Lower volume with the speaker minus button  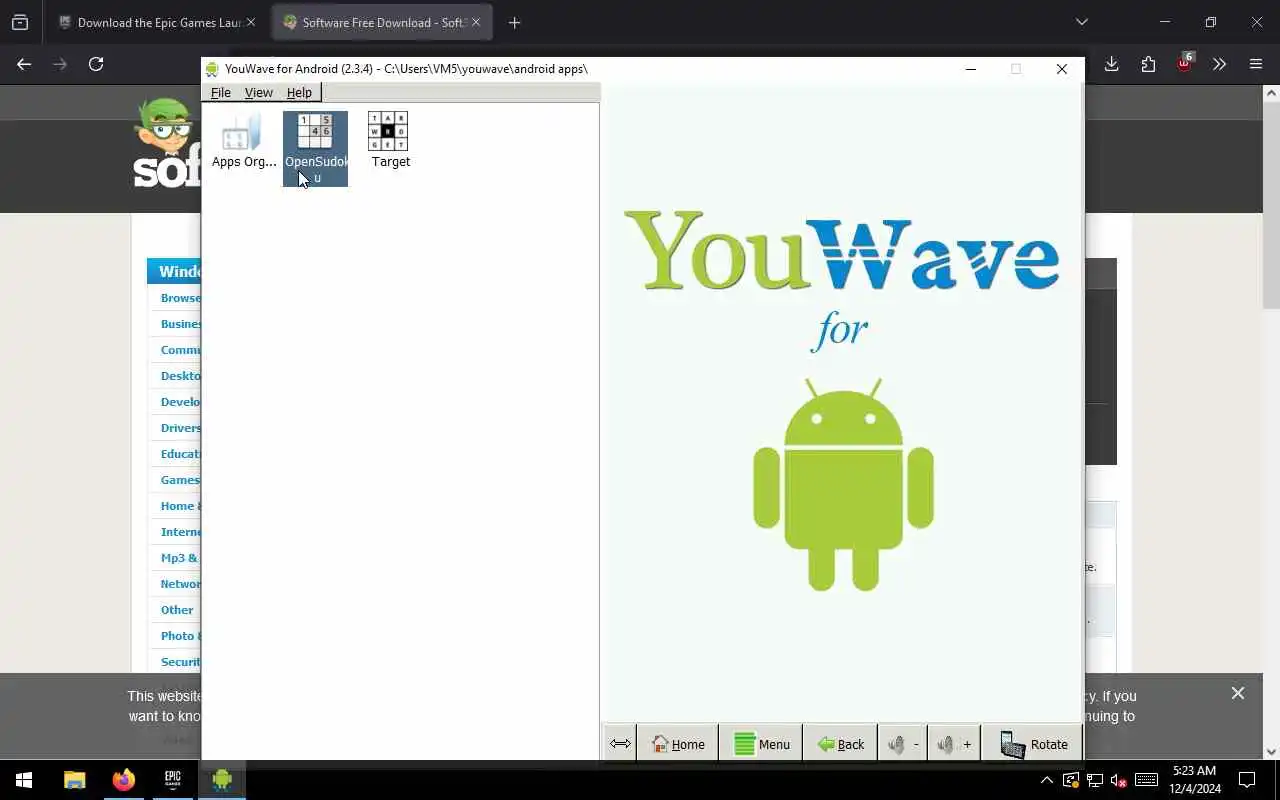point(902,744)
